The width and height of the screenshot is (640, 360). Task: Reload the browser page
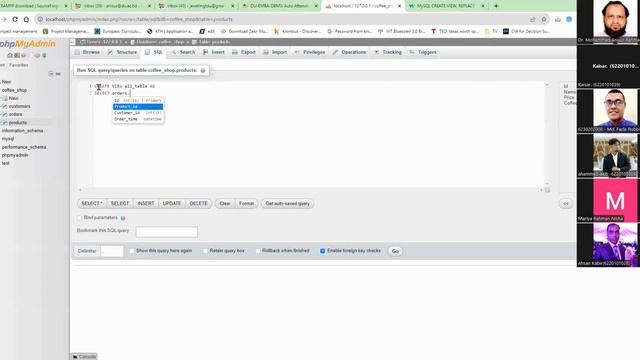click(15, 19)
